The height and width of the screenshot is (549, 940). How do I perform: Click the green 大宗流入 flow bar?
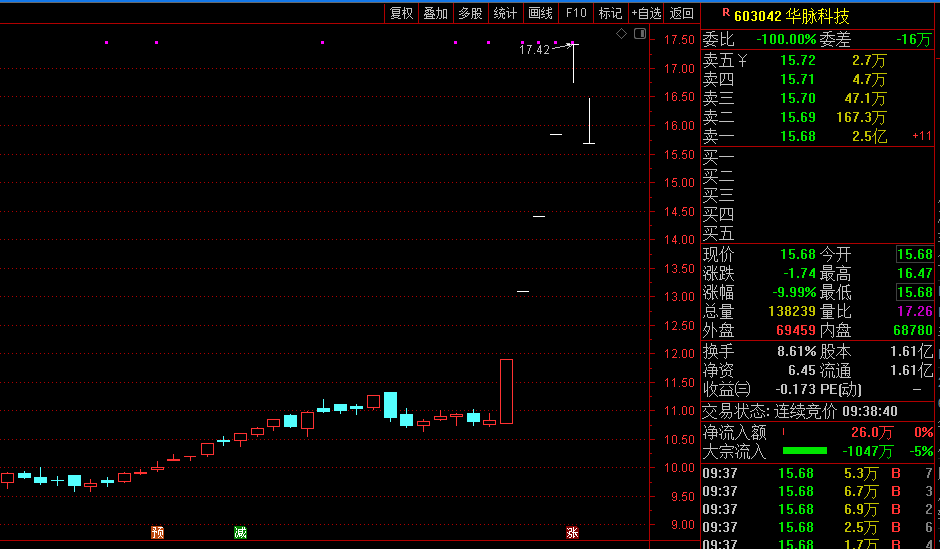click(x=805, y=451)
